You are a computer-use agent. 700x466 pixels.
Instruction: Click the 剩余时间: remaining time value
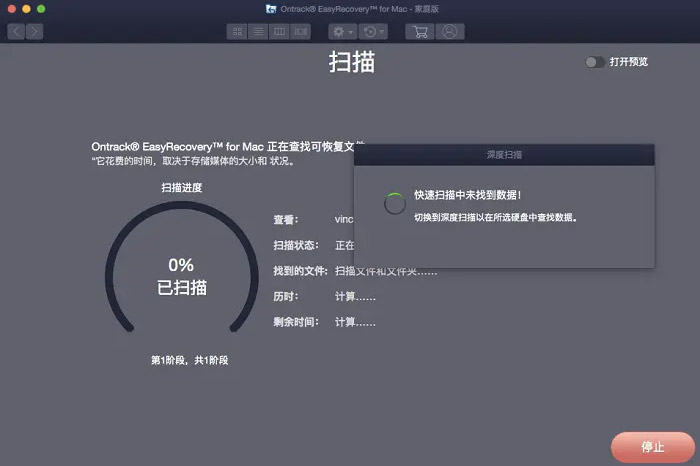(355, 322)
